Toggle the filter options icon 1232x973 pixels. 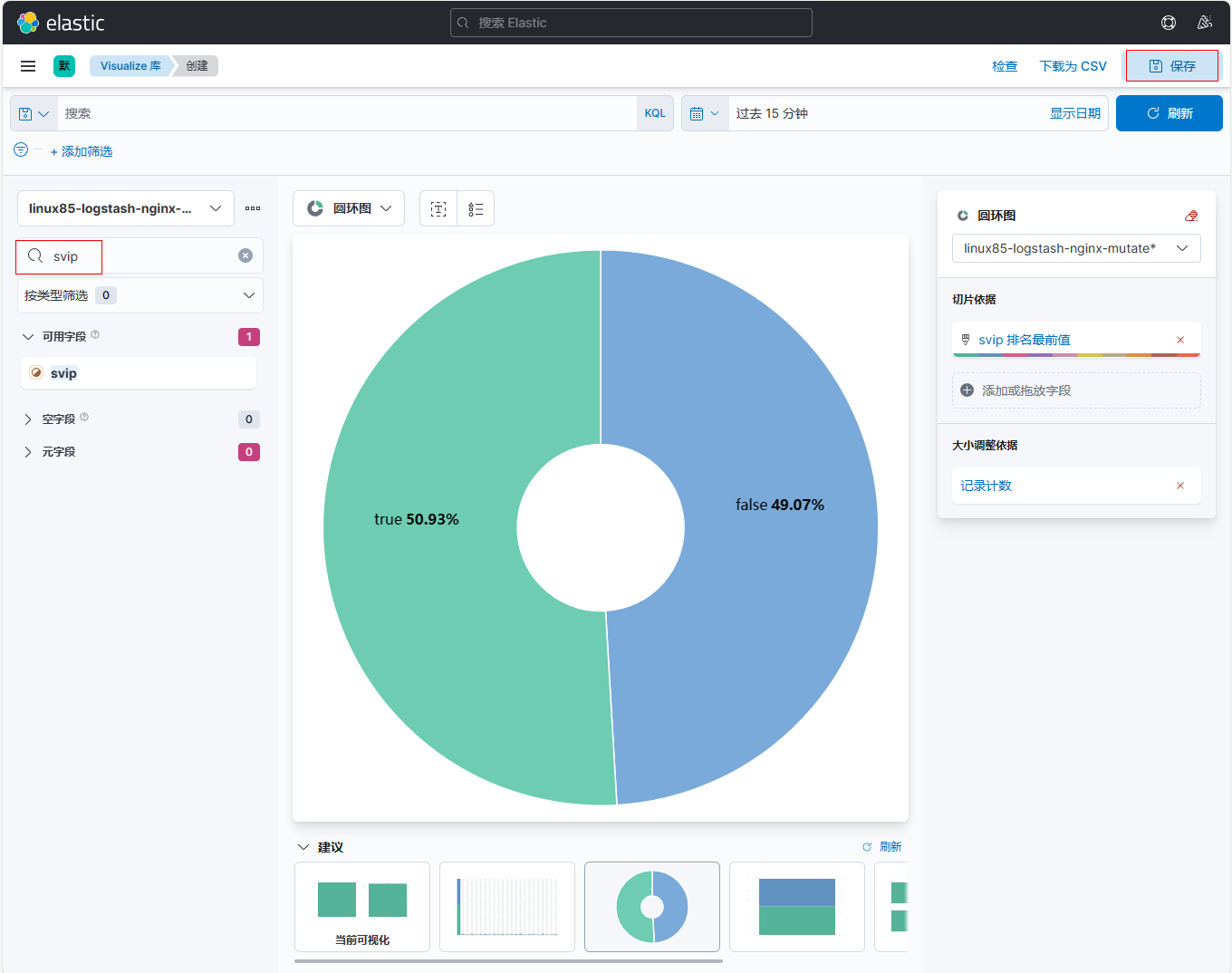tap(21, 149)
